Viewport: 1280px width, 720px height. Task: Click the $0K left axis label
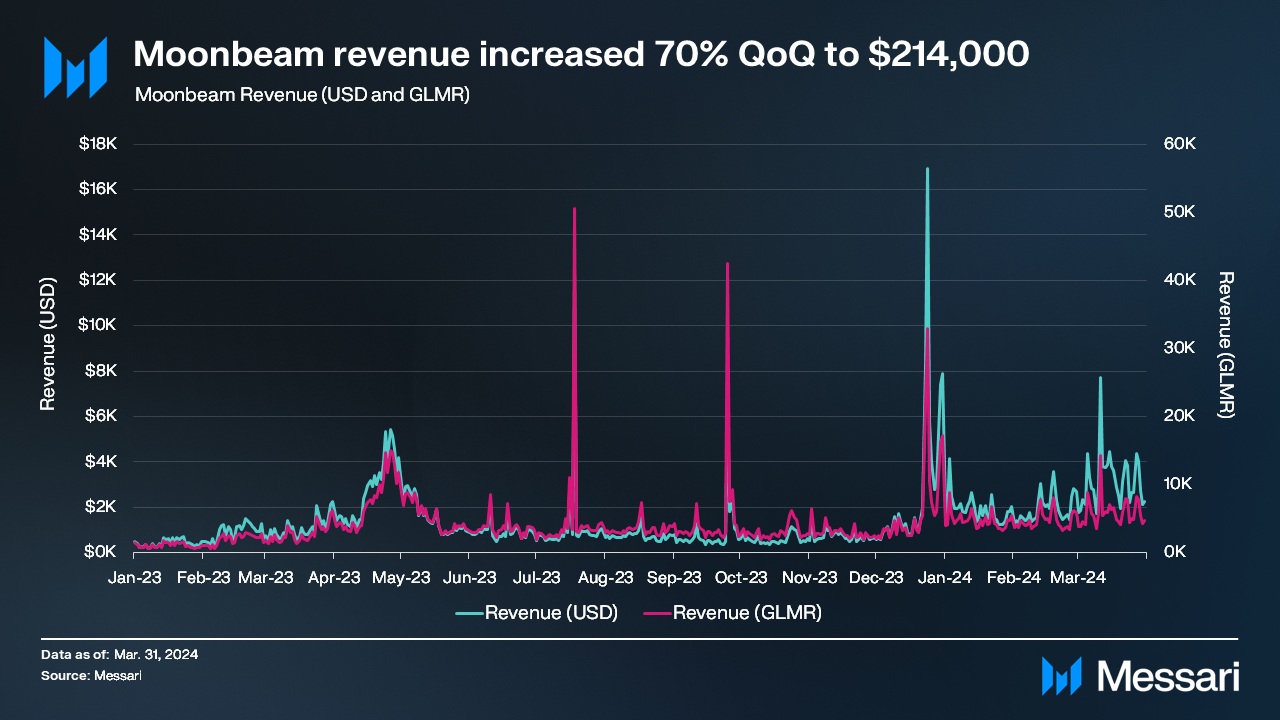click(103, 552)
